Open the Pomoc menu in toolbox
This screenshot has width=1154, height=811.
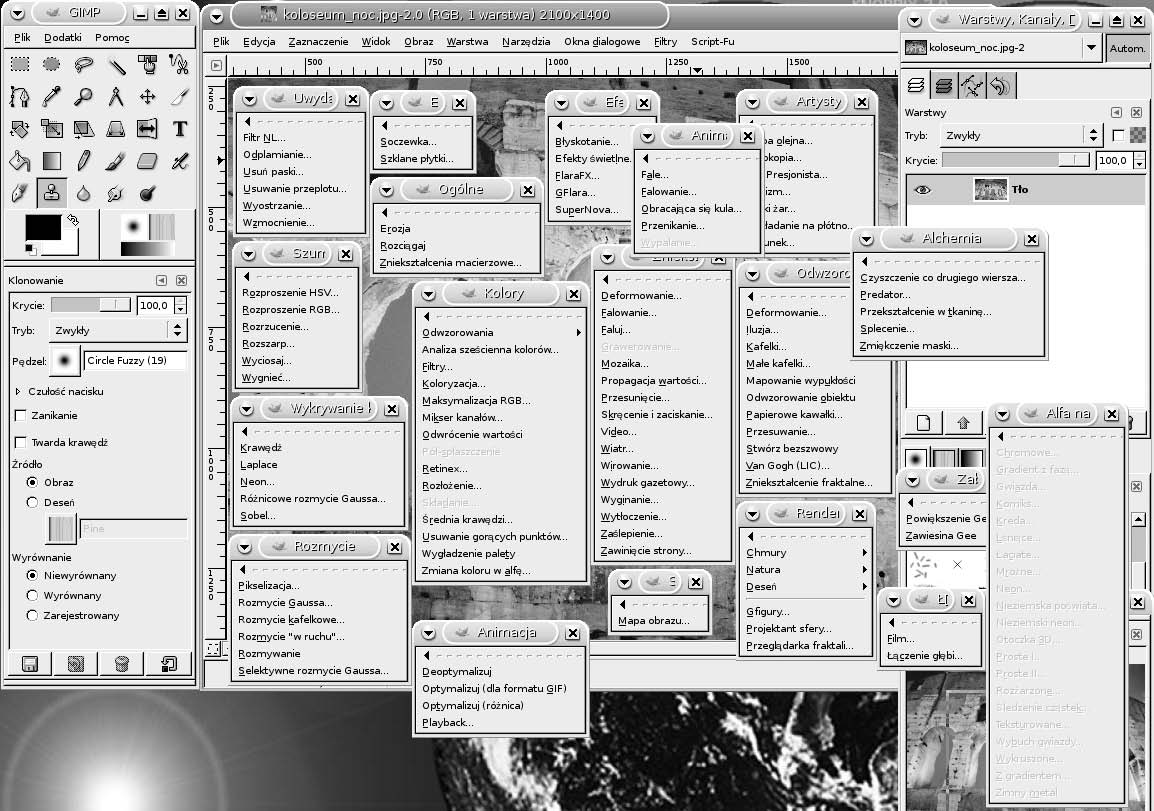[x=112, y=38]
